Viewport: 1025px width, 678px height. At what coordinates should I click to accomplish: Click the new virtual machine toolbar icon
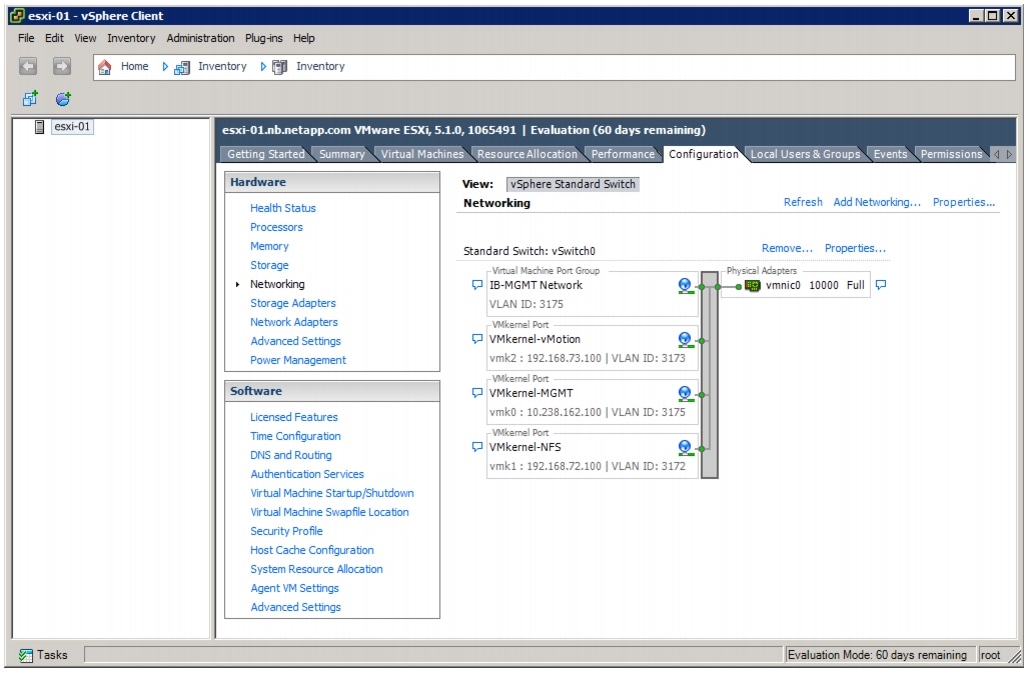30,99
